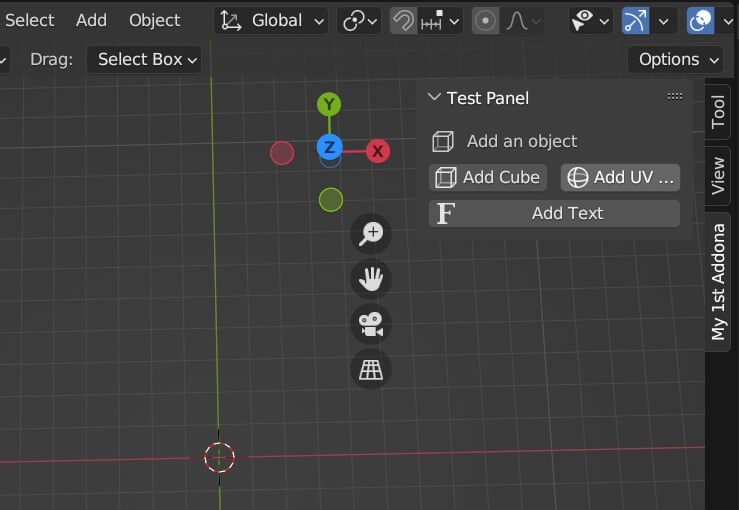Toggle proportional editing button
The image size is (739, 510).
pos(486,20)
